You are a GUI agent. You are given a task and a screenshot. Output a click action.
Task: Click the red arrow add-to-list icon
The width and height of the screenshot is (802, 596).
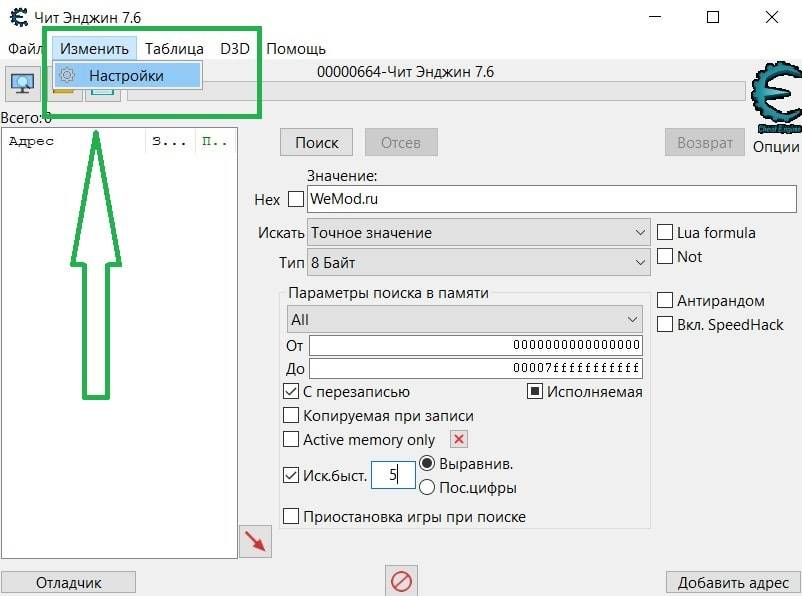(x=256, y=541)
